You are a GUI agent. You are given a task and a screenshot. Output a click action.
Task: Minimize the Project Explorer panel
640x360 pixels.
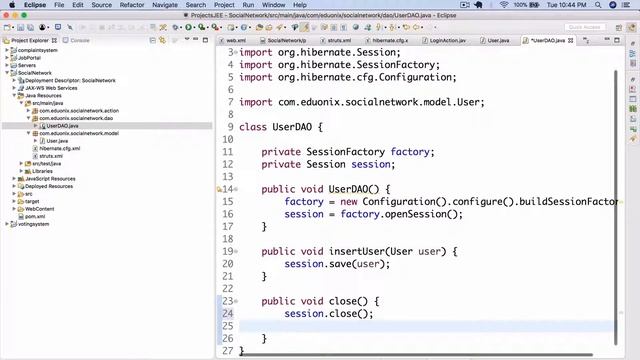point(196,40)
